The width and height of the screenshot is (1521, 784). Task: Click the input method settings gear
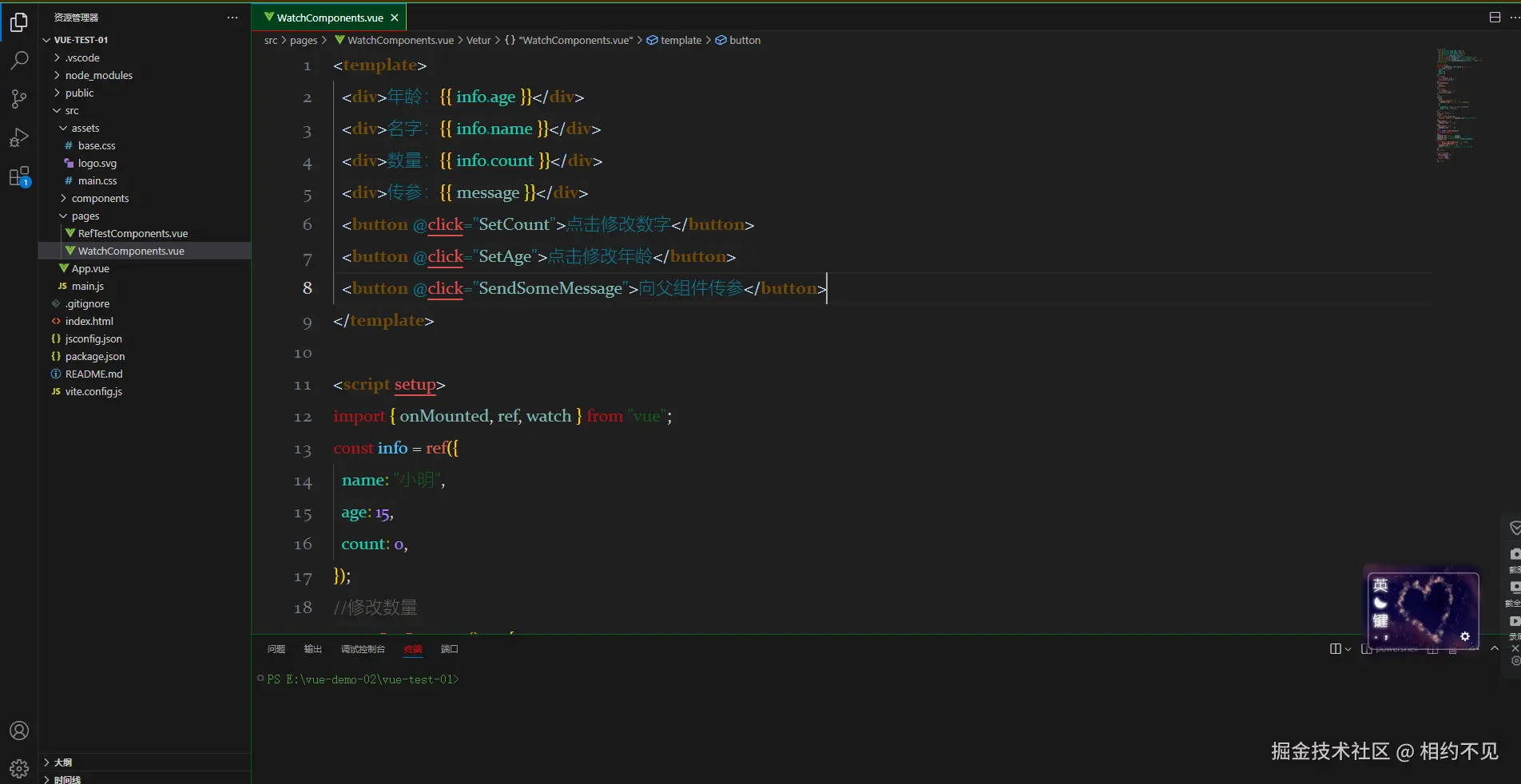pos(1464,636)
